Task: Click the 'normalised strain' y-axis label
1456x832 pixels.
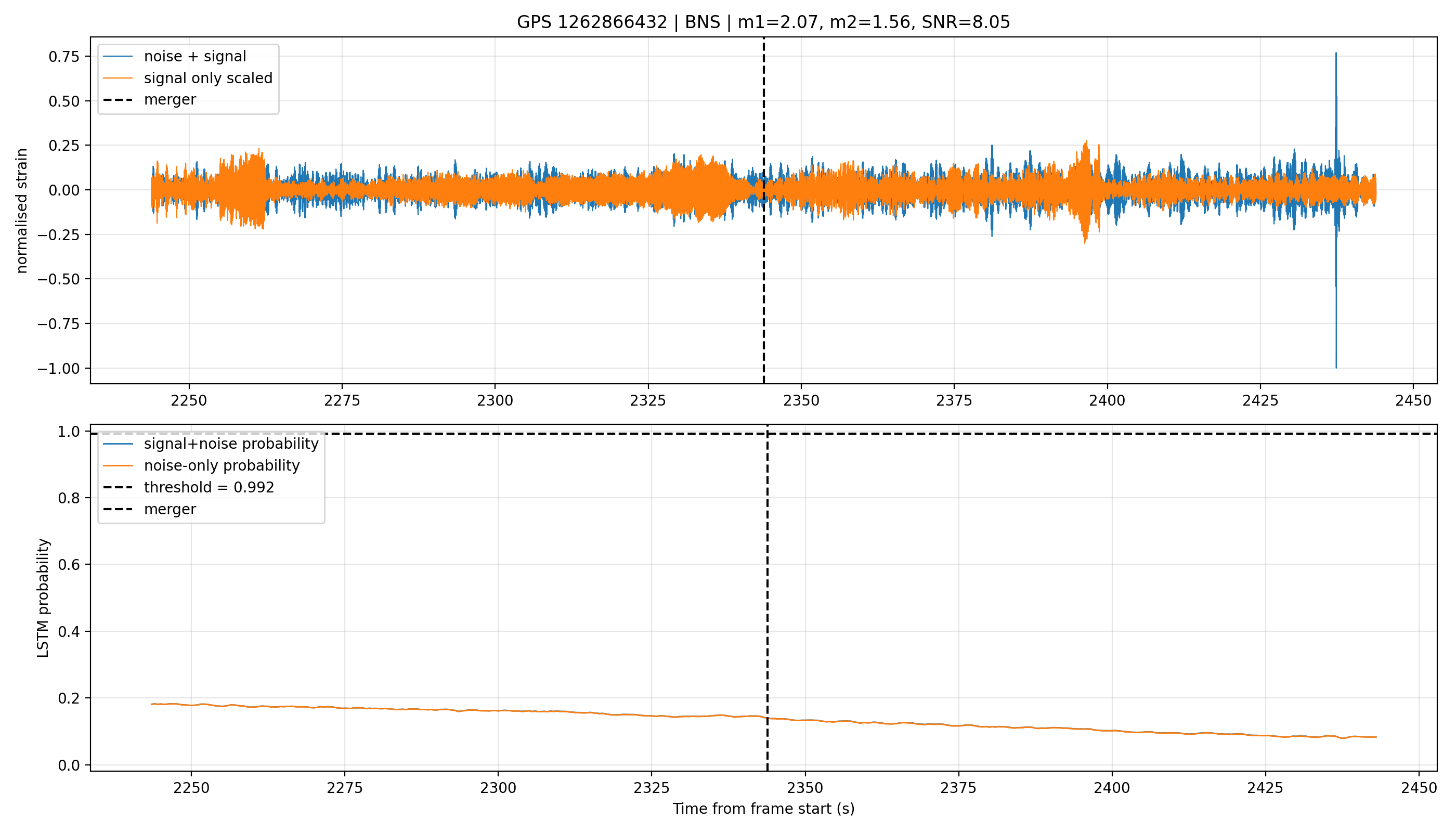Action: (x=22, y=211)
